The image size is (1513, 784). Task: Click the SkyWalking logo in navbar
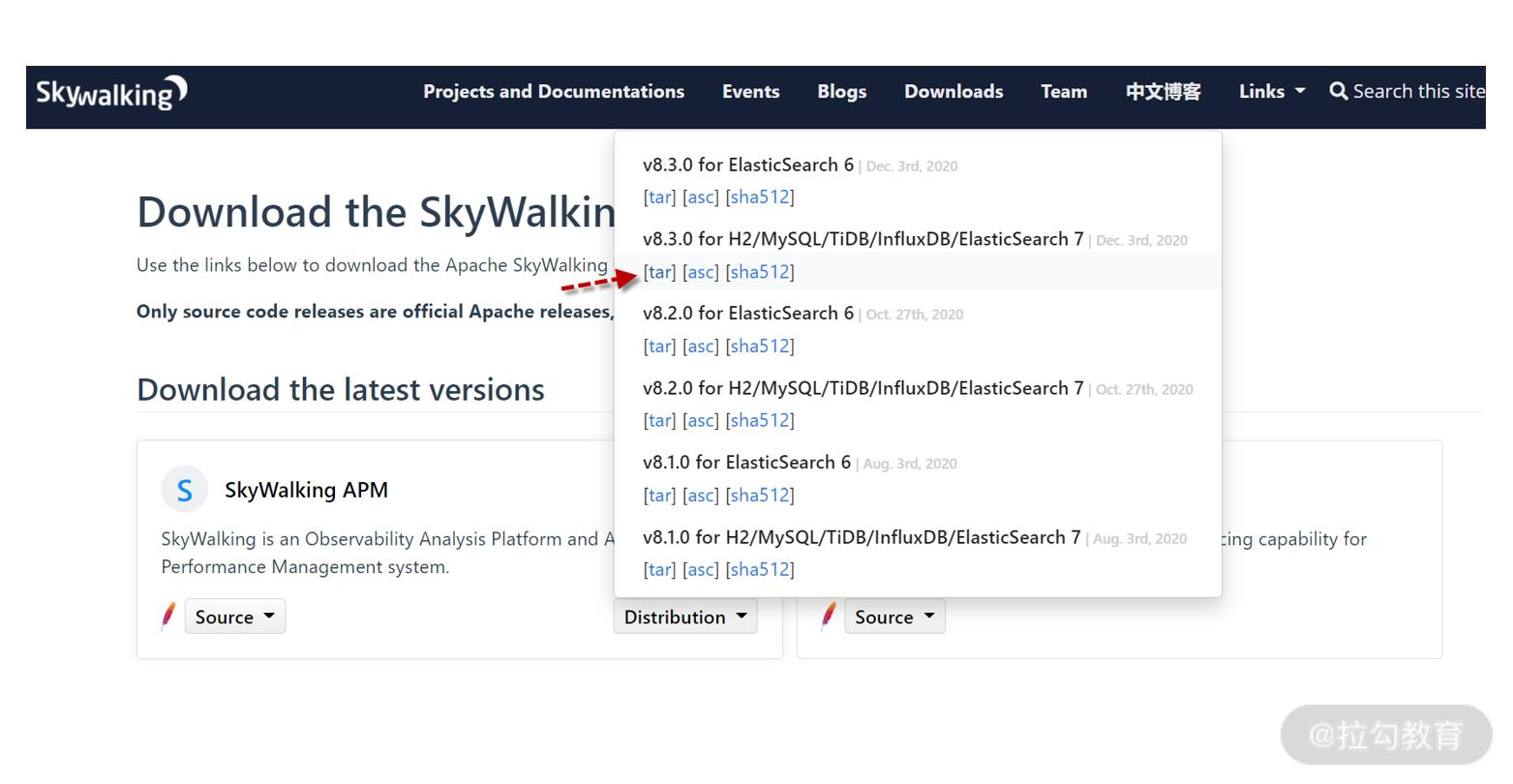pyautogui.click(x=111, y=93)
